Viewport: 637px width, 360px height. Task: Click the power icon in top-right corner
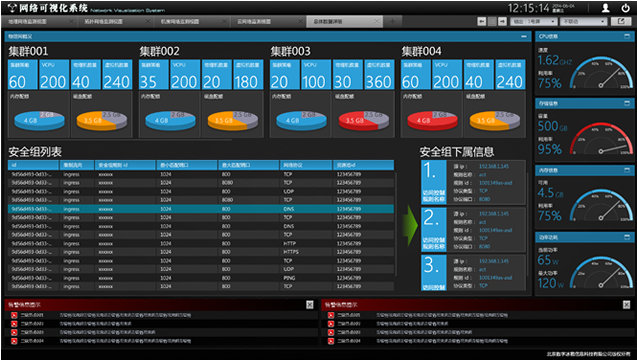click(x=625, y=8)
